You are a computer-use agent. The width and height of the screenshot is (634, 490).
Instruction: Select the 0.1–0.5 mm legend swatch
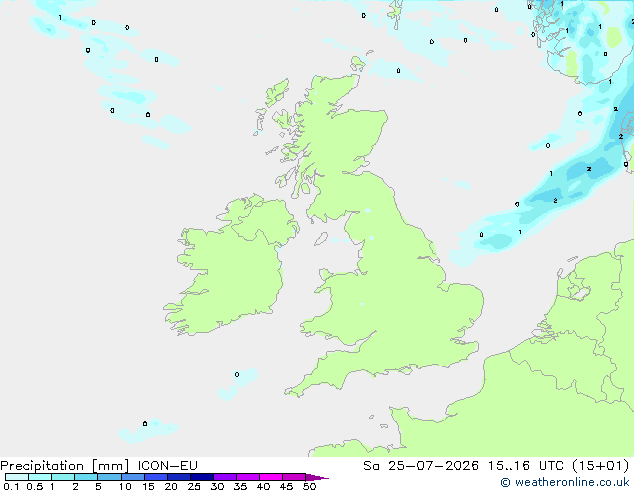(17, 477)
